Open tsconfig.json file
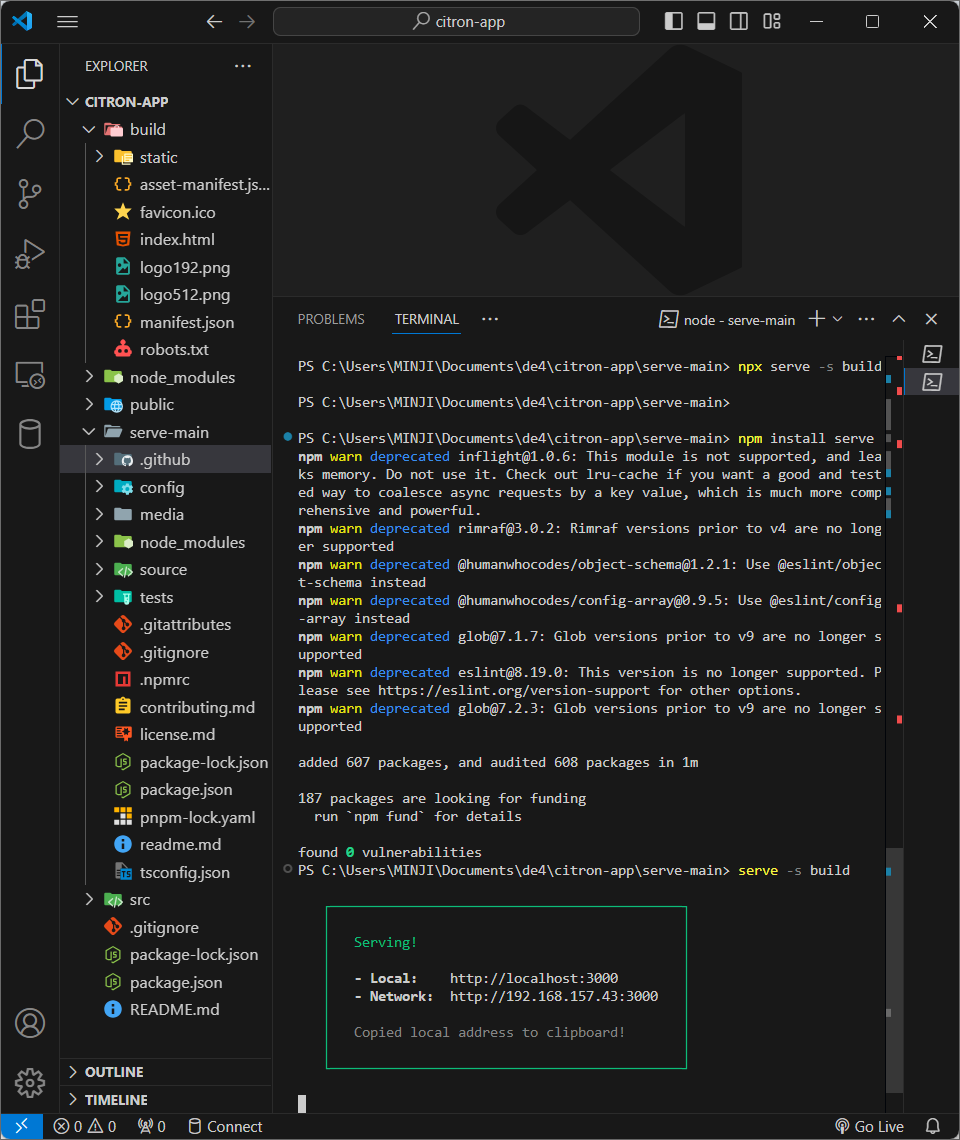Screen dimensions: 960x1140 [x=166, y=872]
